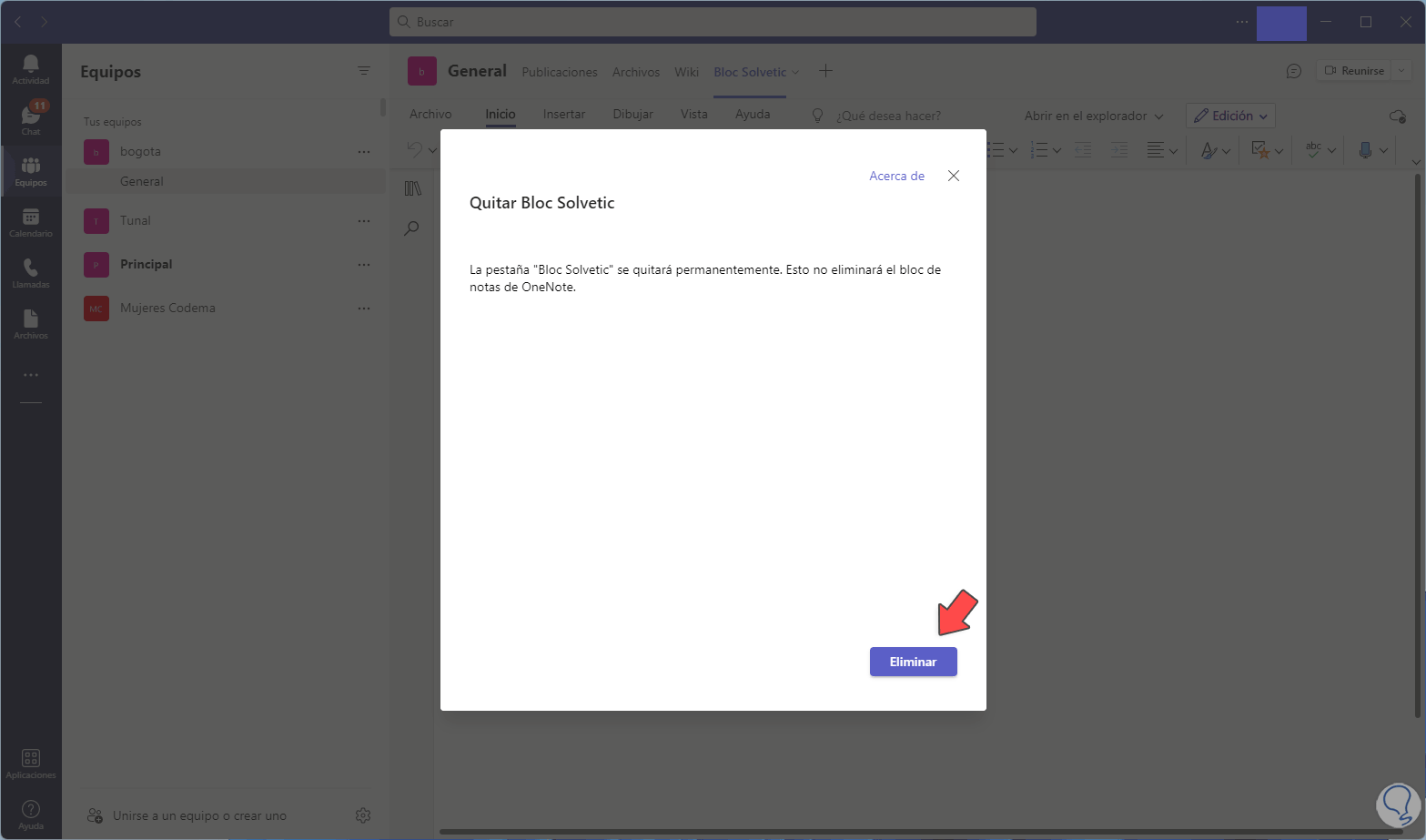Show the OneNote navigation library icon

click(x=413, y=188)
